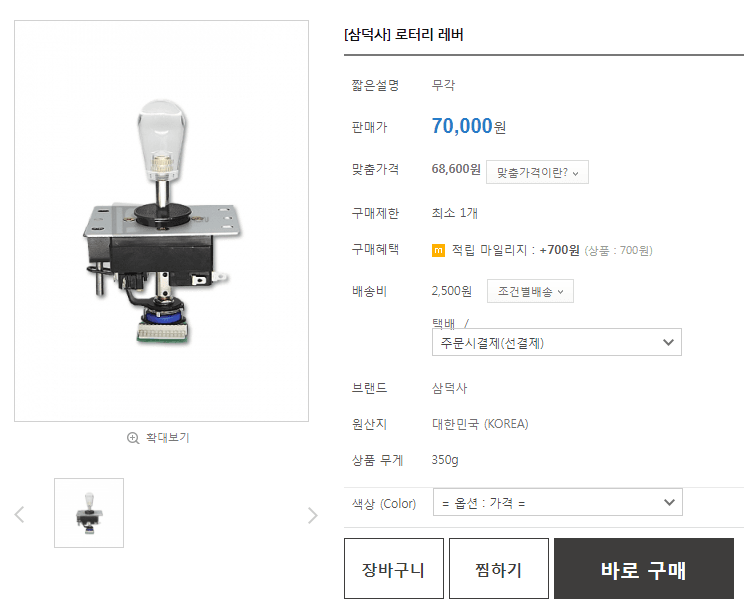Click the orange mileage 'm' icon

(x=438, y=250)
